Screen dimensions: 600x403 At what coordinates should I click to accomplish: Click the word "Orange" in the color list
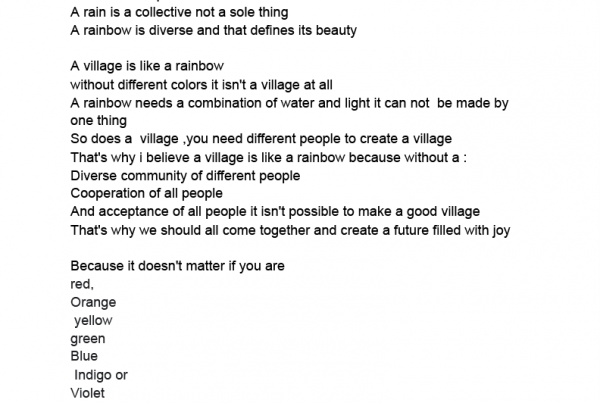(x=93, y=303)
